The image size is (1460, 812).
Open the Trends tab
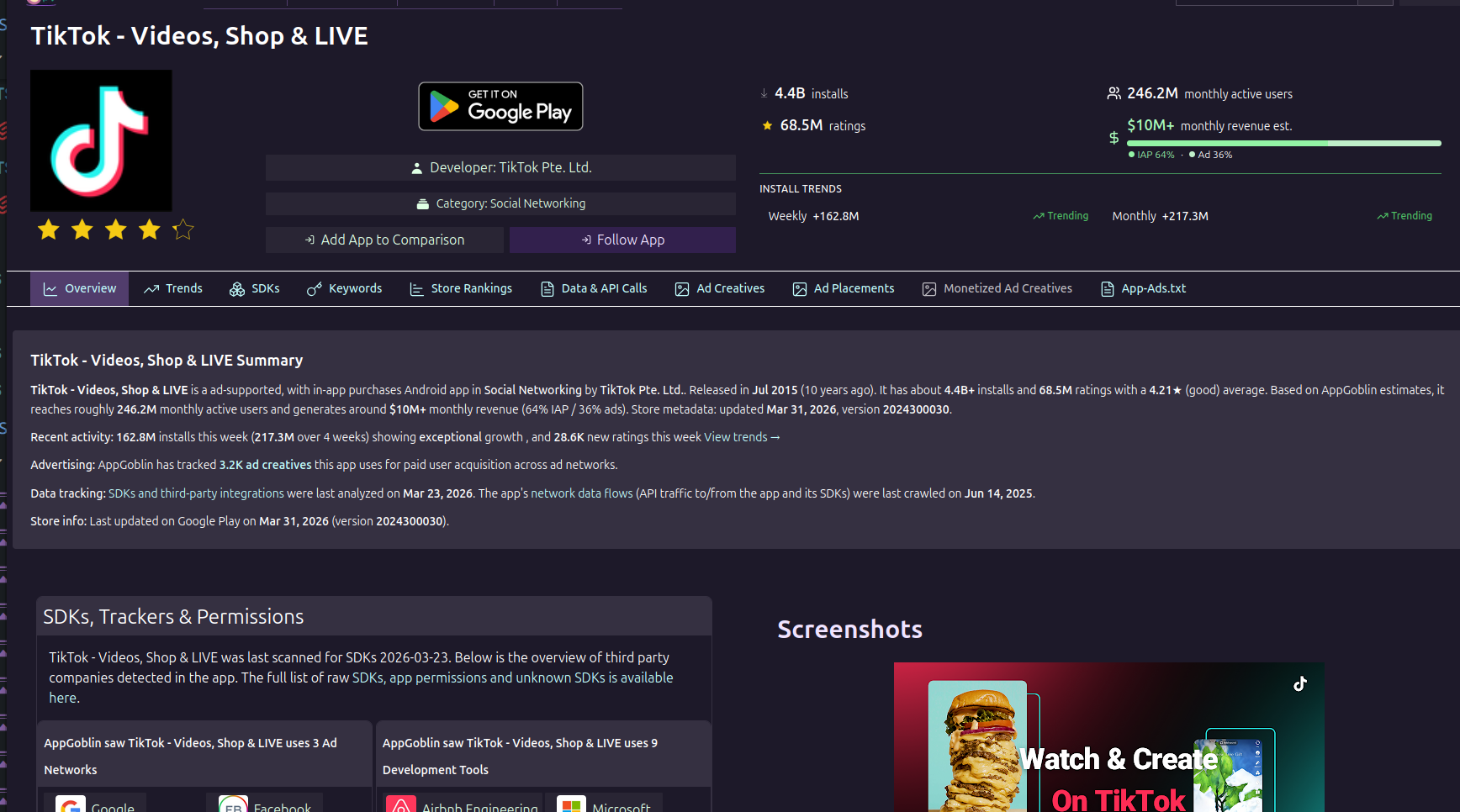tap(173, 288)
